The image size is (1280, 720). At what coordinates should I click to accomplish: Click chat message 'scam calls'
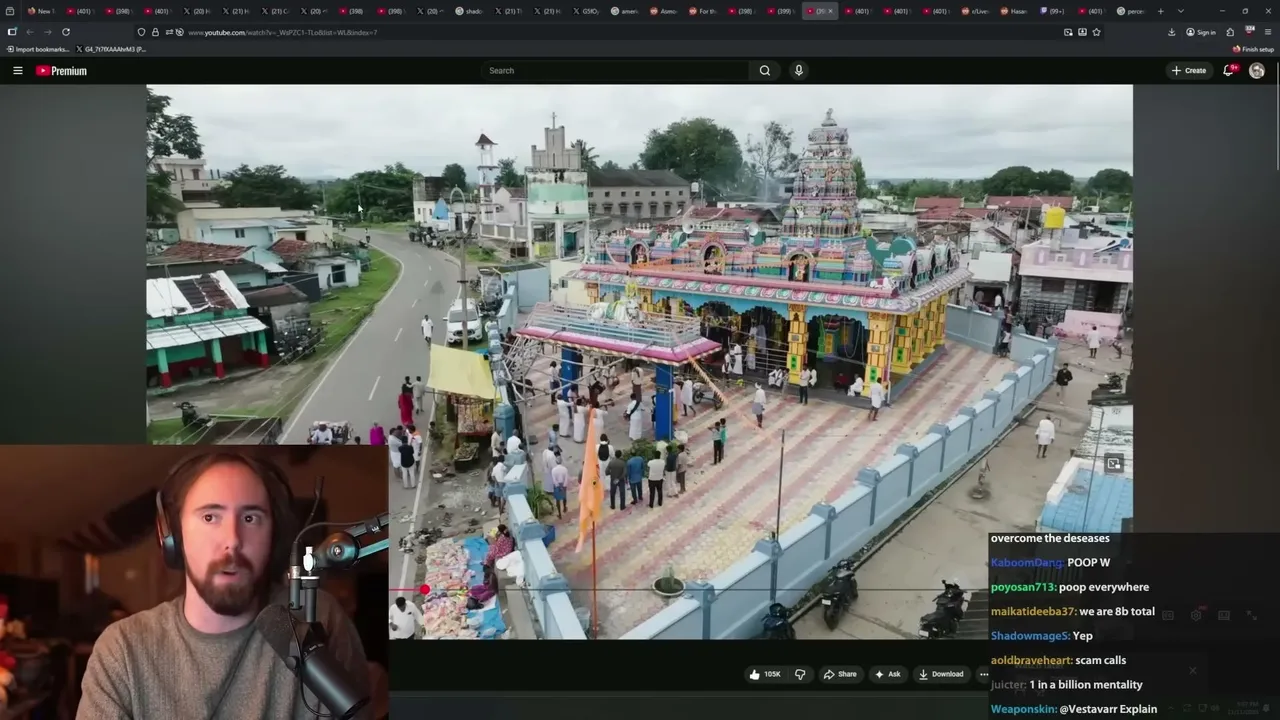tap(1101, 660)
